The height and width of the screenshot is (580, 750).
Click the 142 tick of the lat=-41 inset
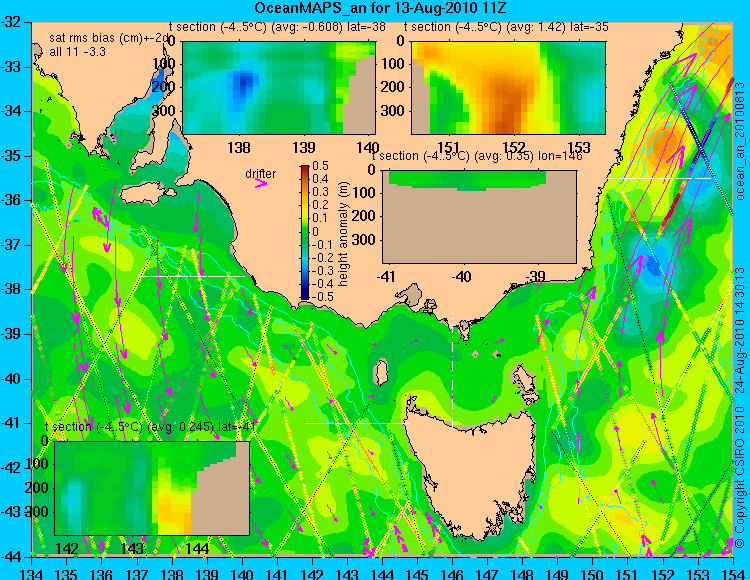(x=67, y=548)
